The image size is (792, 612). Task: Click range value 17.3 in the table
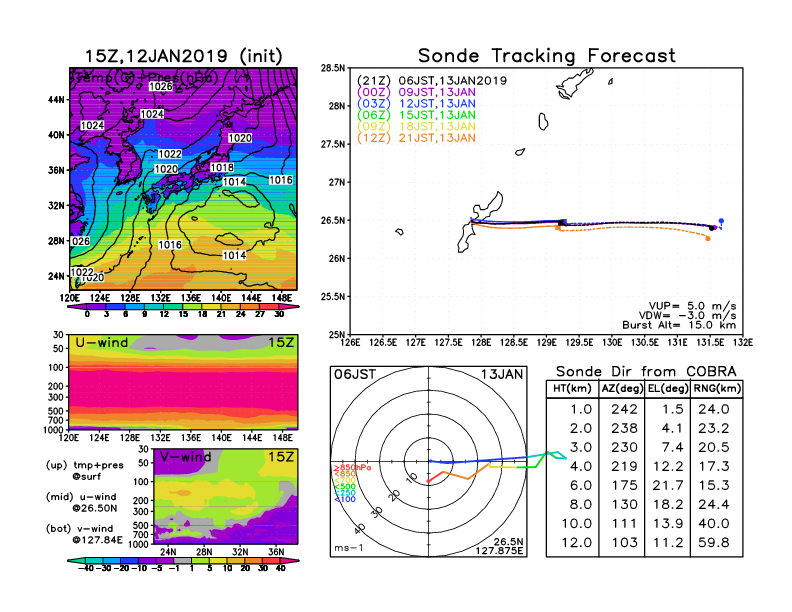pyautogui.click(x=714, y=467)
